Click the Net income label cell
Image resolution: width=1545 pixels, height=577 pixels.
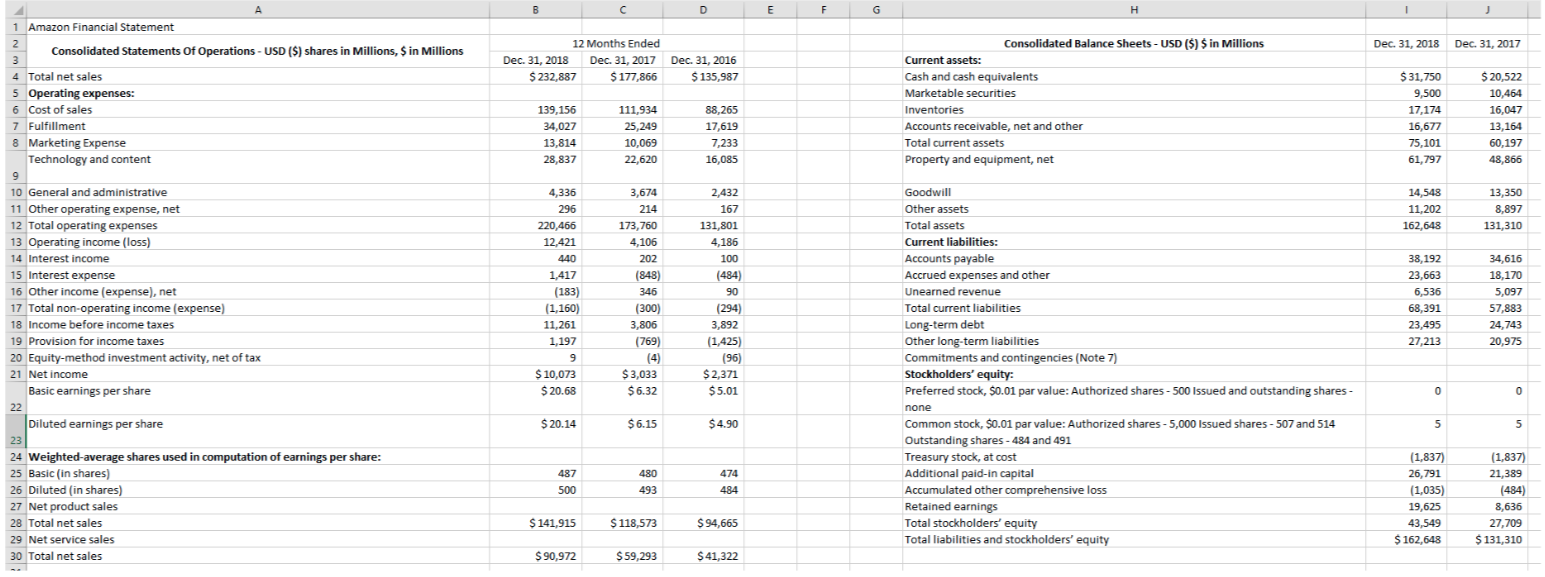tap(60, 373)
